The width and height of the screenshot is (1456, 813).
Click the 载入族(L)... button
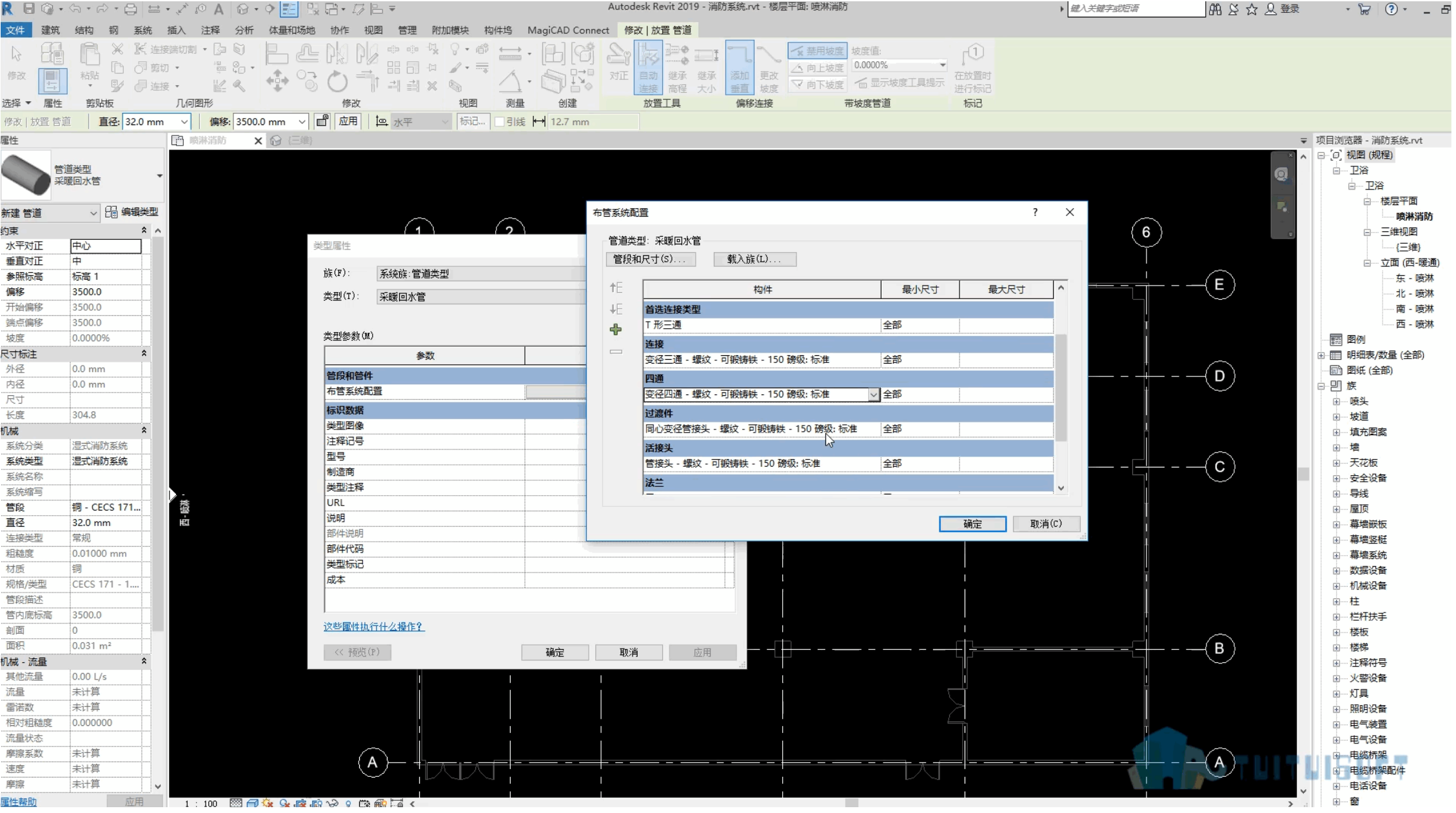click(x=754, y=259)
